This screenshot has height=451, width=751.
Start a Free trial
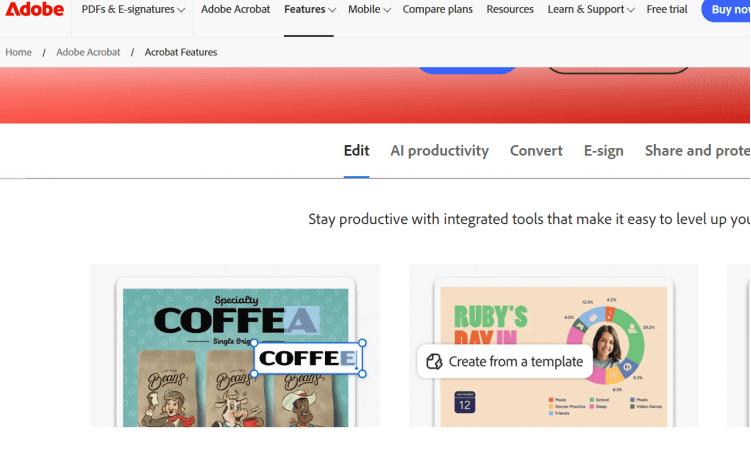coord(667,9)
